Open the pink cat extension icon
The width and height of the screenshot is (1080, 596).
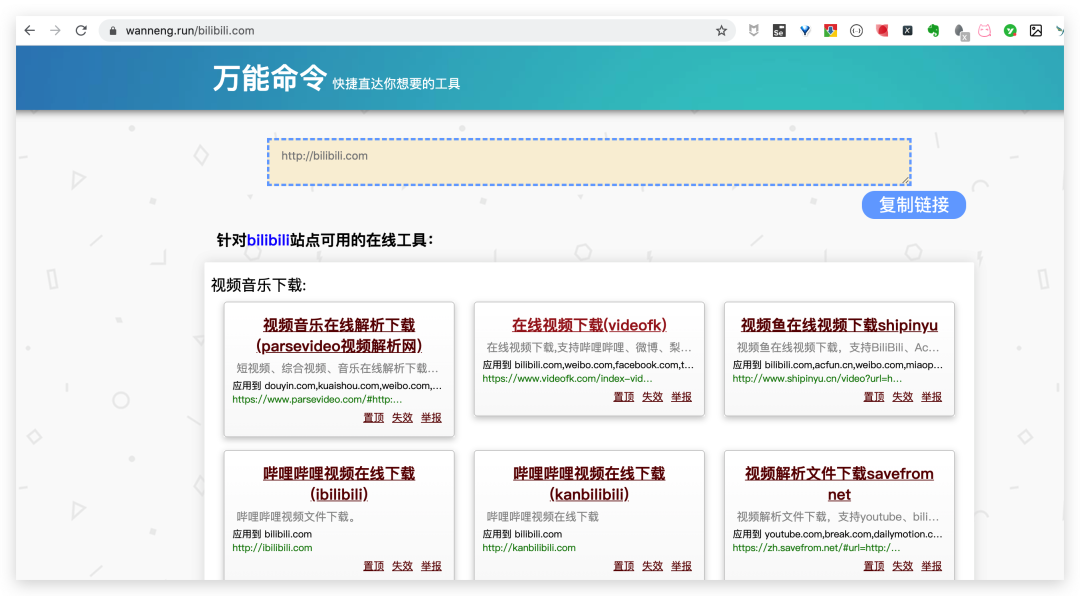point(985,30)
